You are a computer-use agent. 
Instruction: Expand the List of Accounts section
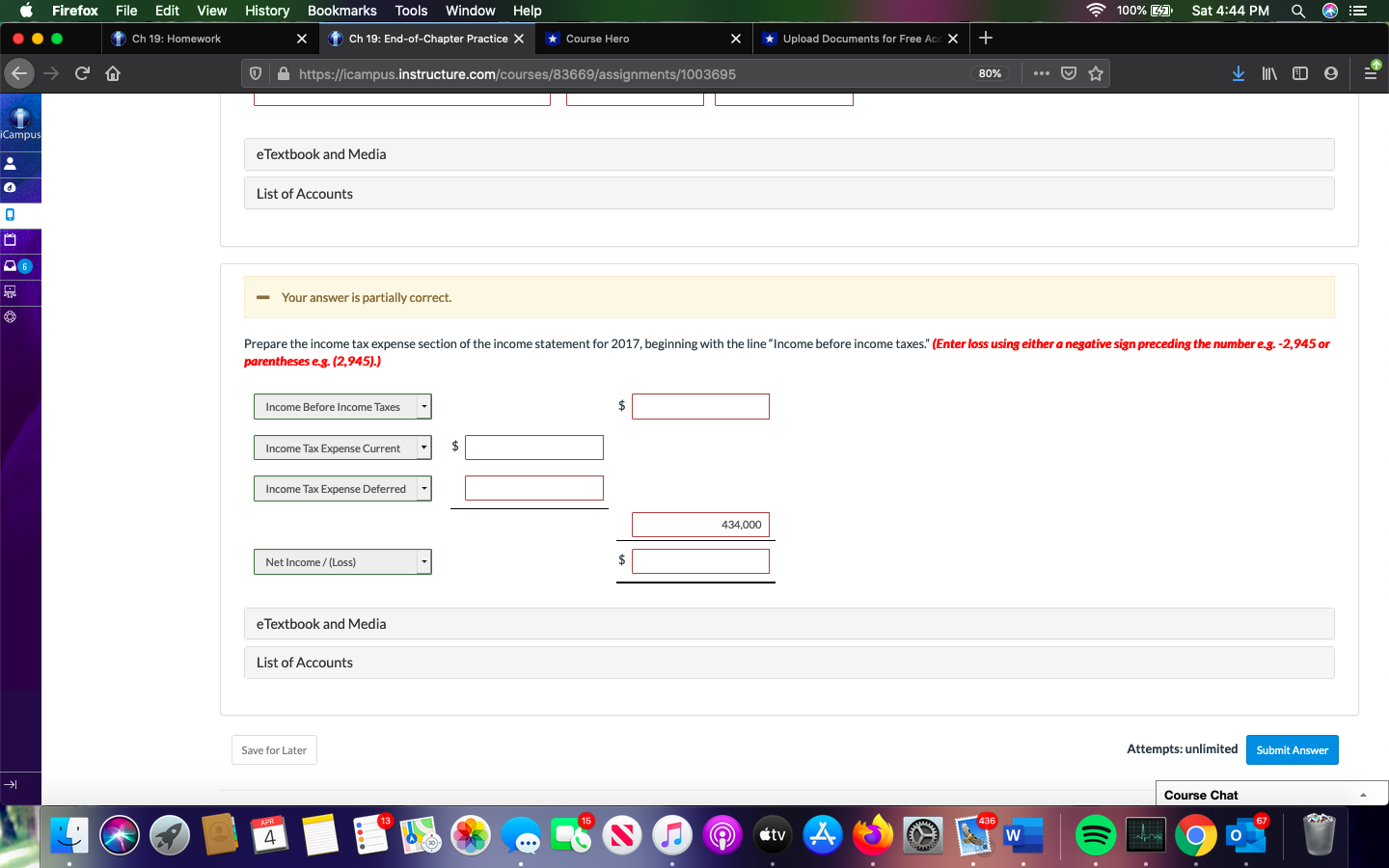pos(788,663)
